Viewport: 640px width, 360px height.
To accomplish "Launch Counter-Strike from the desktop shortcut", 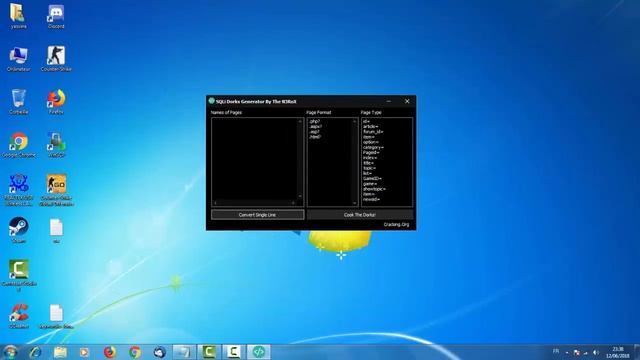I will (56, 59).
